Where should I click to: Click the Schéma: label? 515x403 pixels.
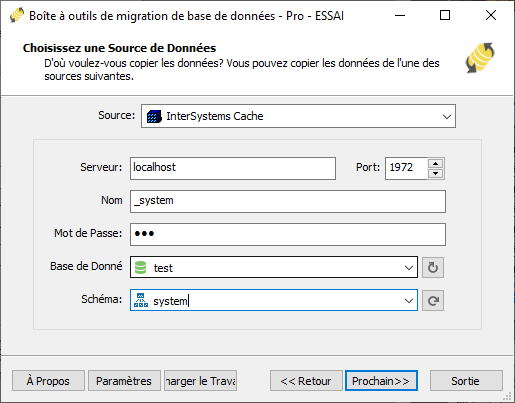coord(102,299)
